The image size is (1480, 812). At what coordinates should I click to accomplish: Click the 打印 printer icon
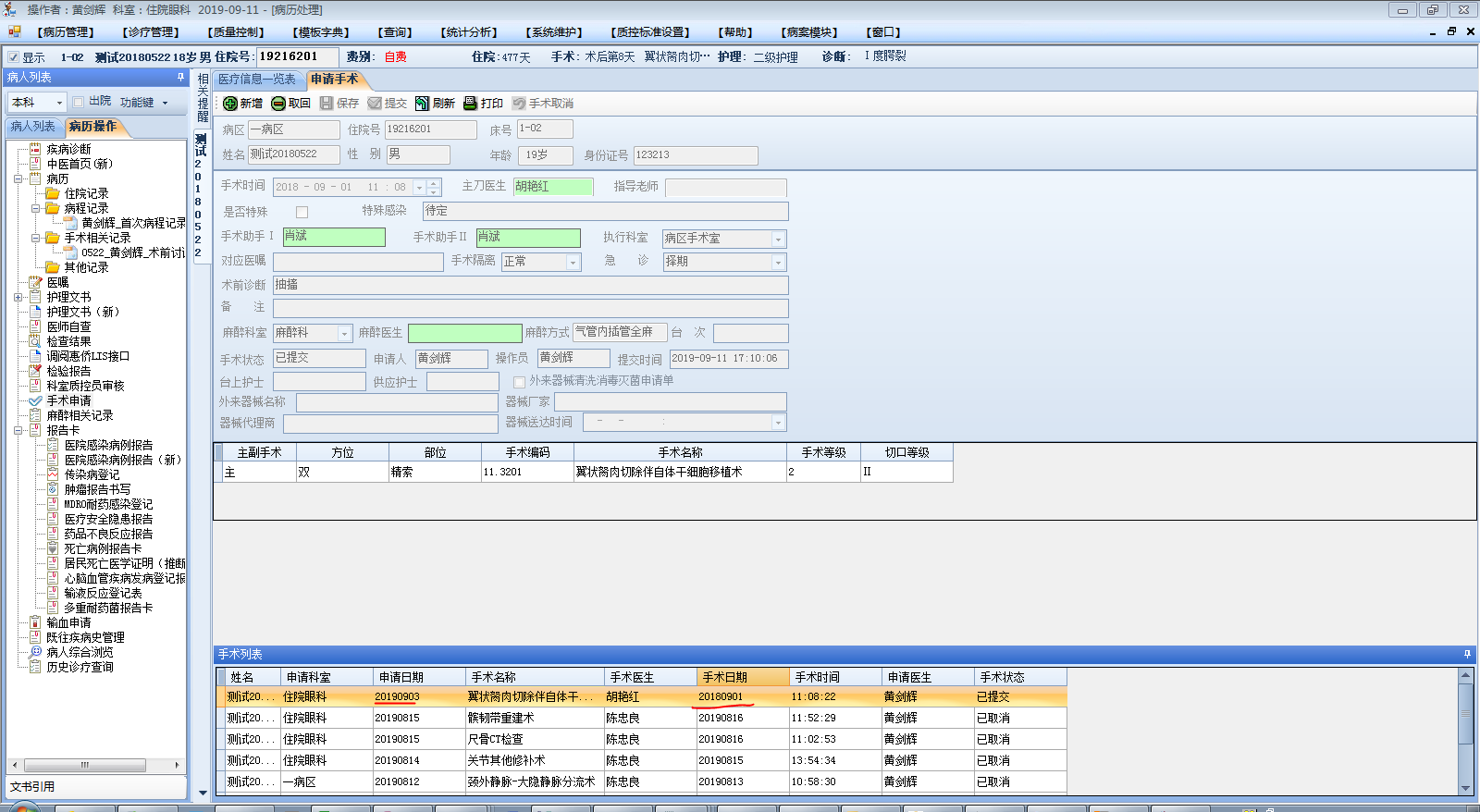click(x=471, y=104)
